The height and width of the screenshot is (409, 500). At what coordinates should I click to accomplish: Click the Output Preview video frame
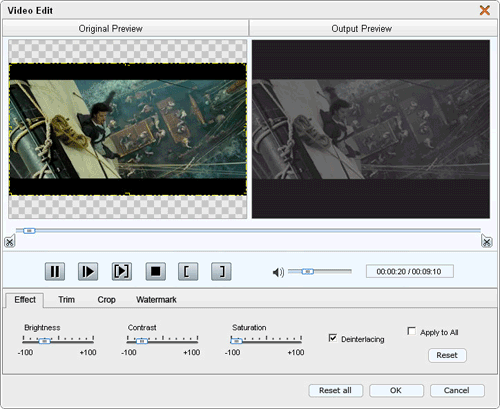pyautogui.click(x=371, y=129)
